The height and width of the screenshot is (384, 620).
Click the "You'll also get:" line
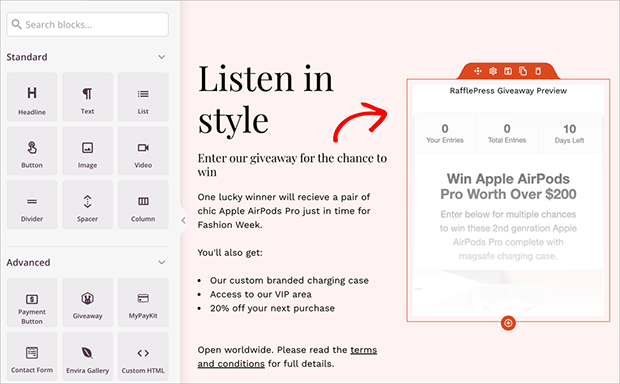click(x=230, y=252)
